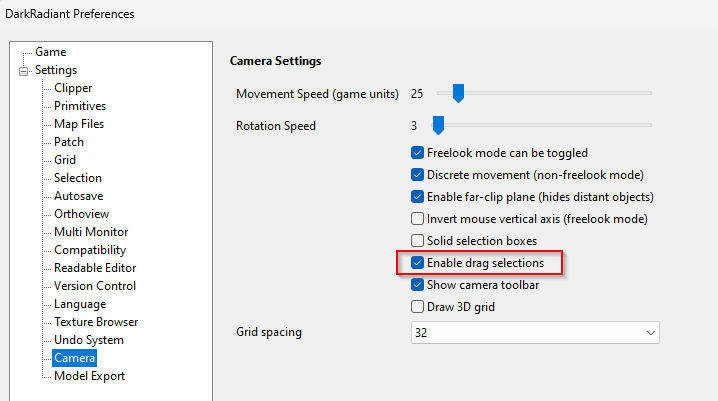
Task: Toggle Invert mouse vertical axis
Action: pyautogui.click(x=418, y=219)
